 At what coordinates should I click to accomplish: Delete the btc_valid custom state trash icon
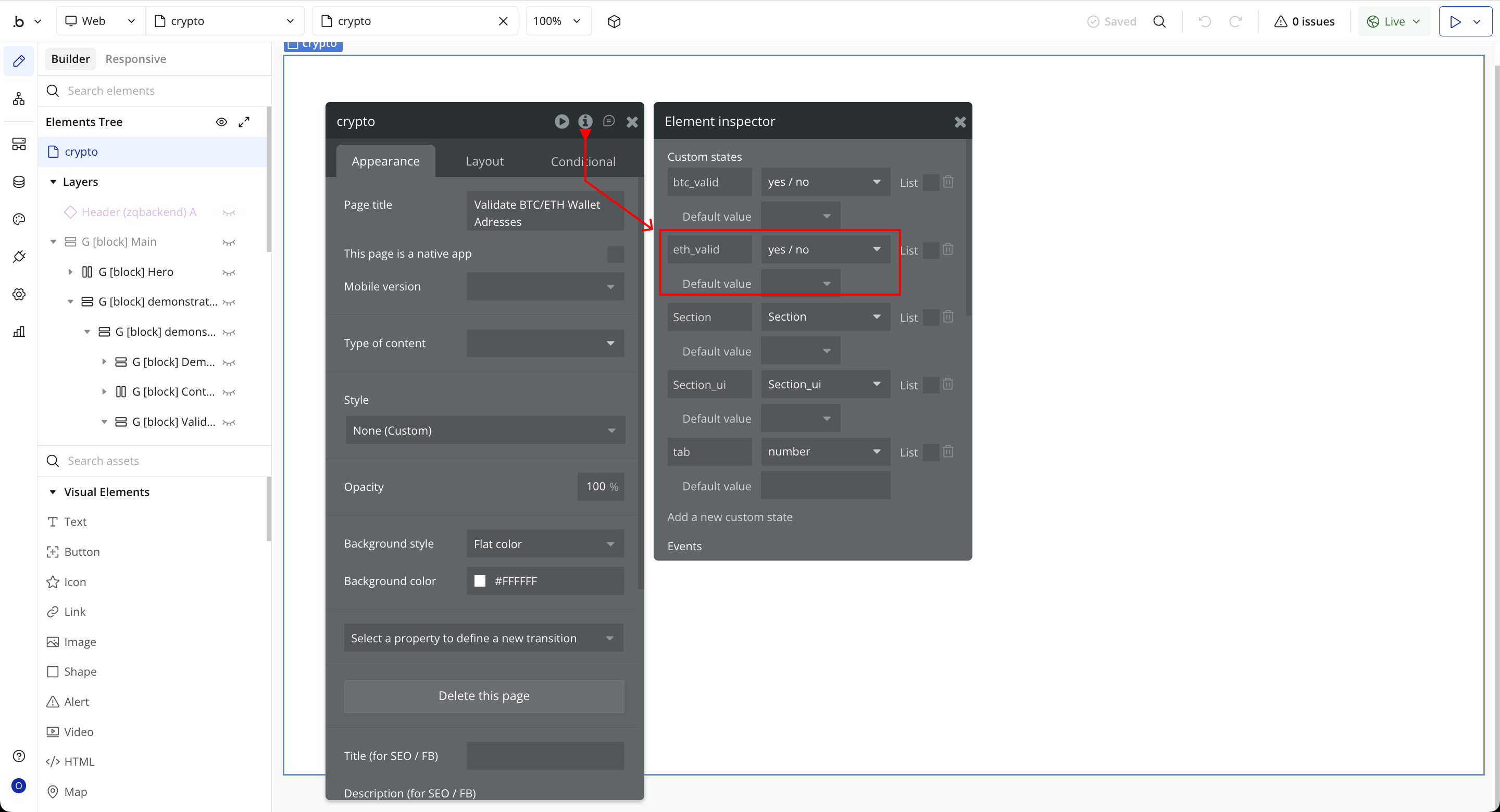coord(948,182)
